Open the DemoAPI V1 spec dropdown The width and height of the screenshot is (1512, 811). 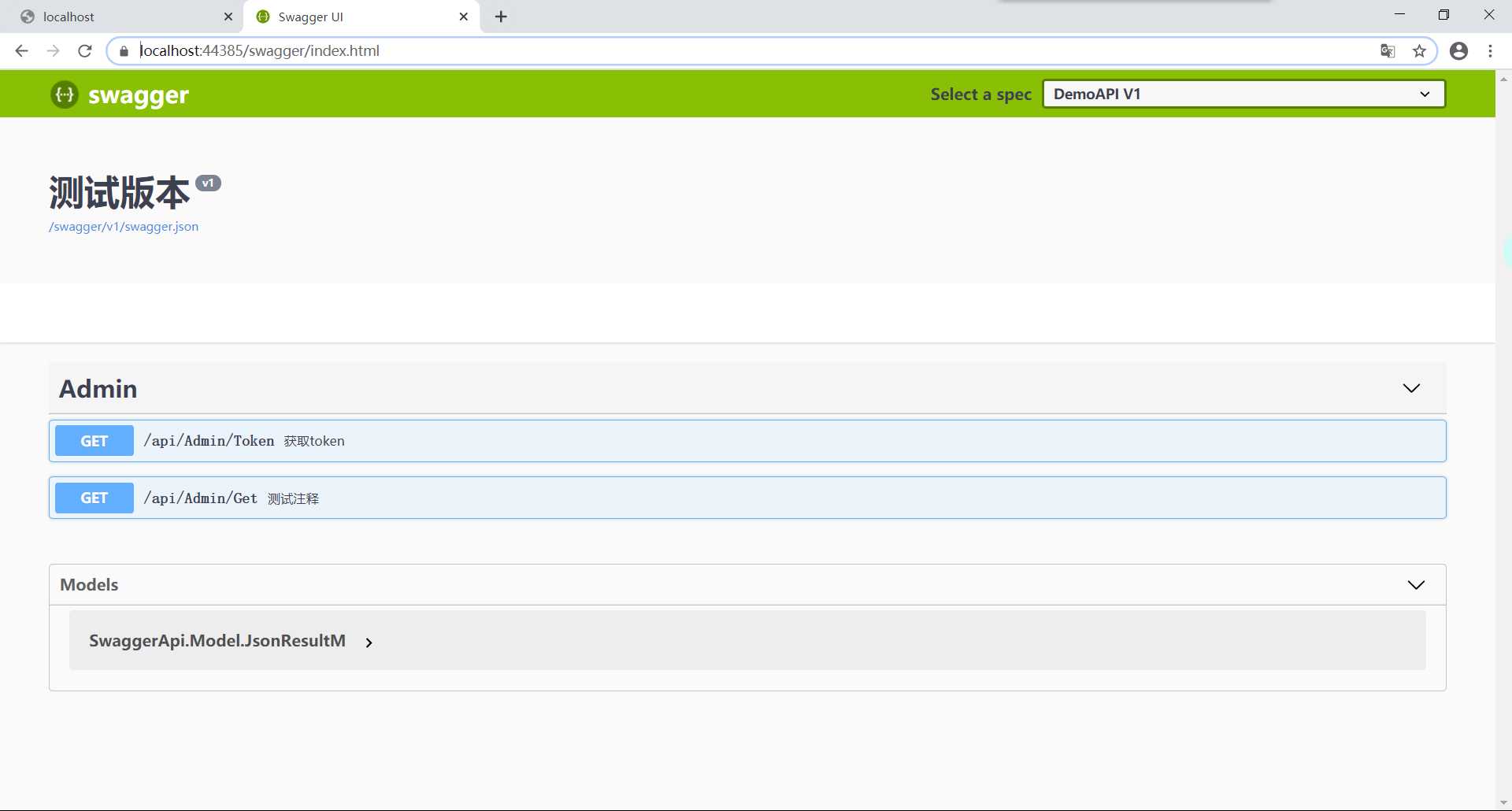(x=1244, y=94)
